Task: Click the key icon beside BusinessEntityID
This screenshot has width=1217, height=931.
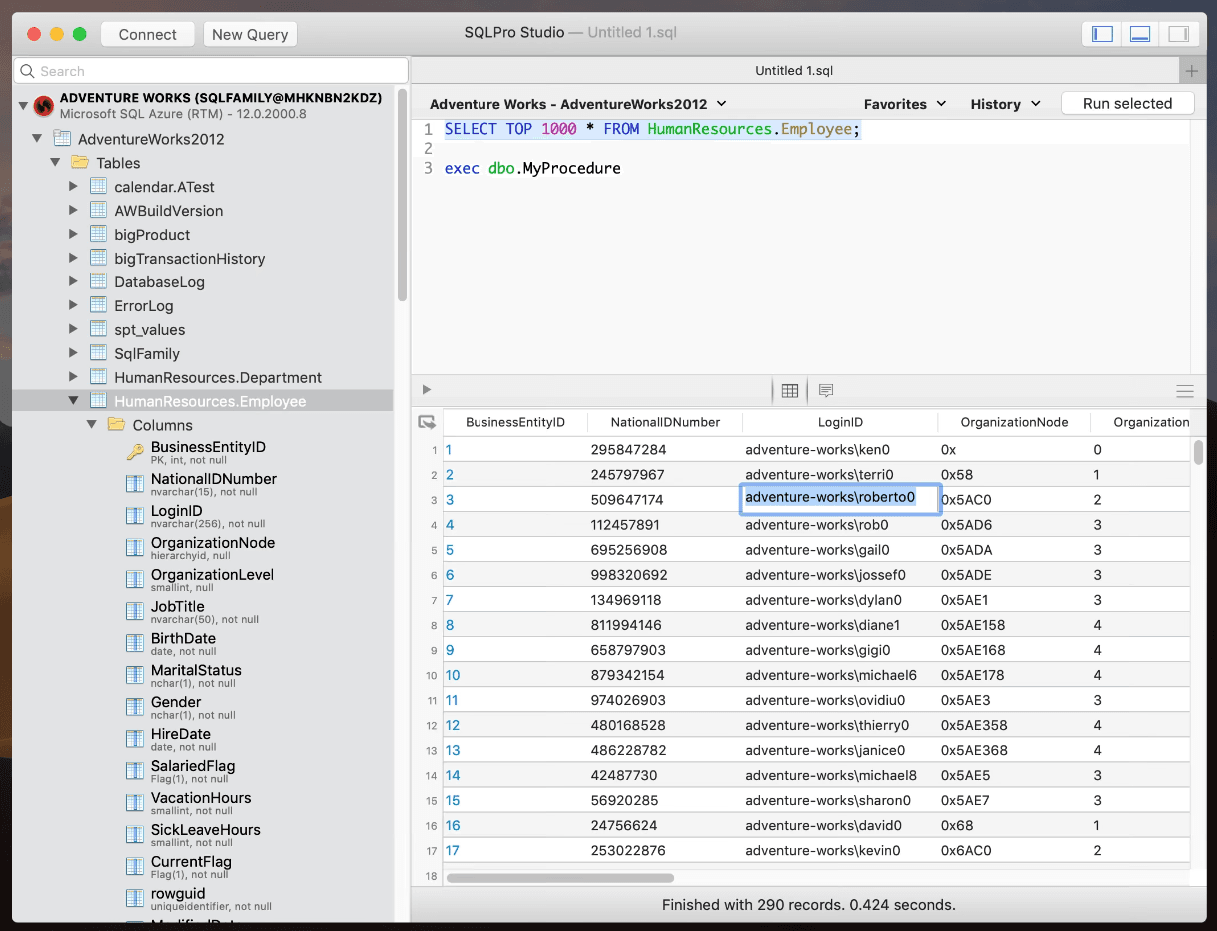Action: tap(135, 450)
